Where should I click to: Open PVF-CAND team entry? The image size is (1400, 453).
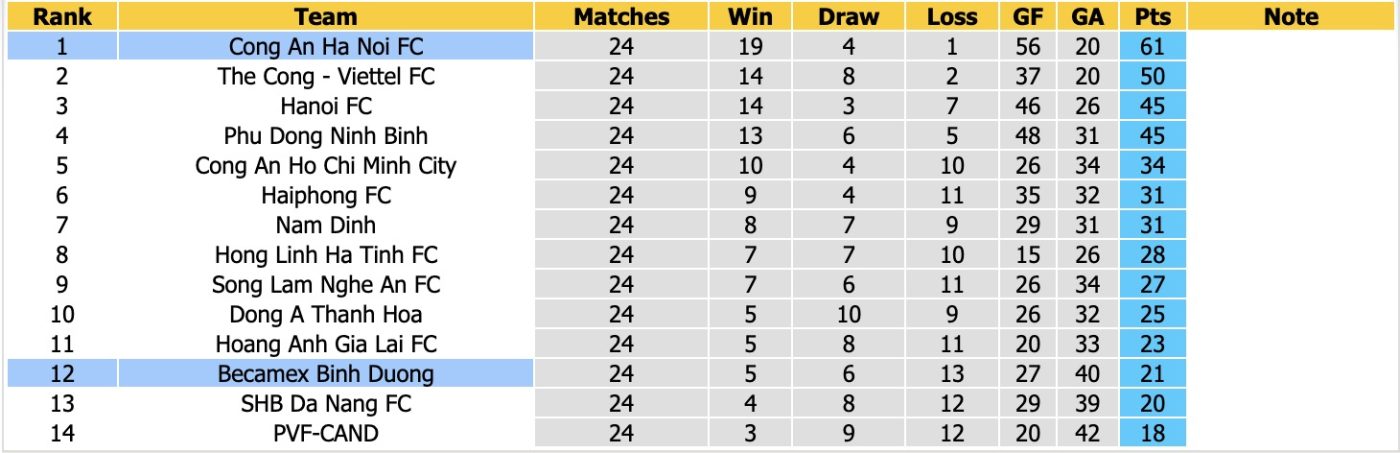click(326, 434)
